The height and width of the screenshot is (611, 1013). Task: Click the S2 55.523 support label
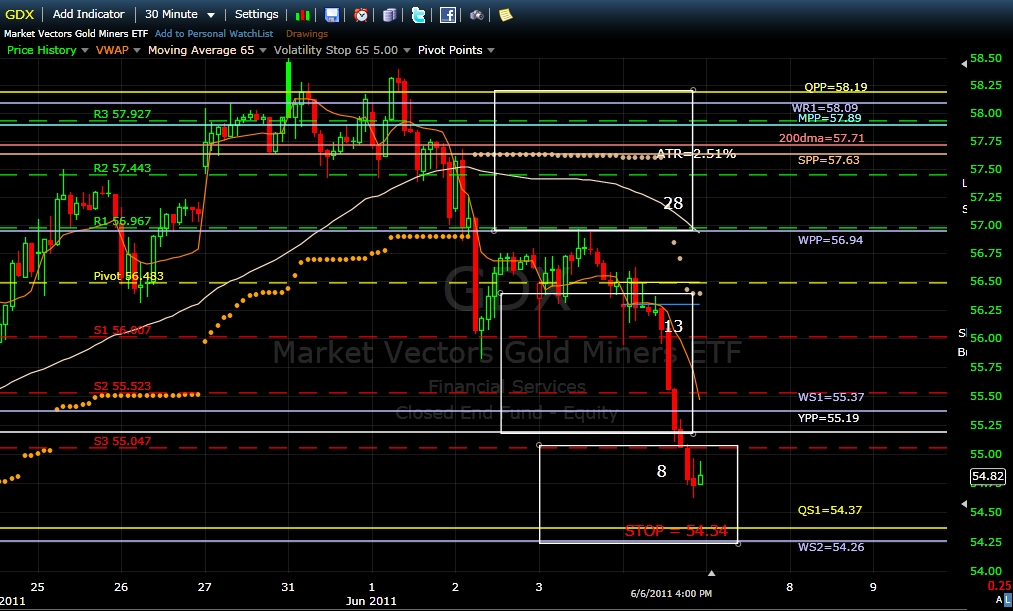pos(122,386)
